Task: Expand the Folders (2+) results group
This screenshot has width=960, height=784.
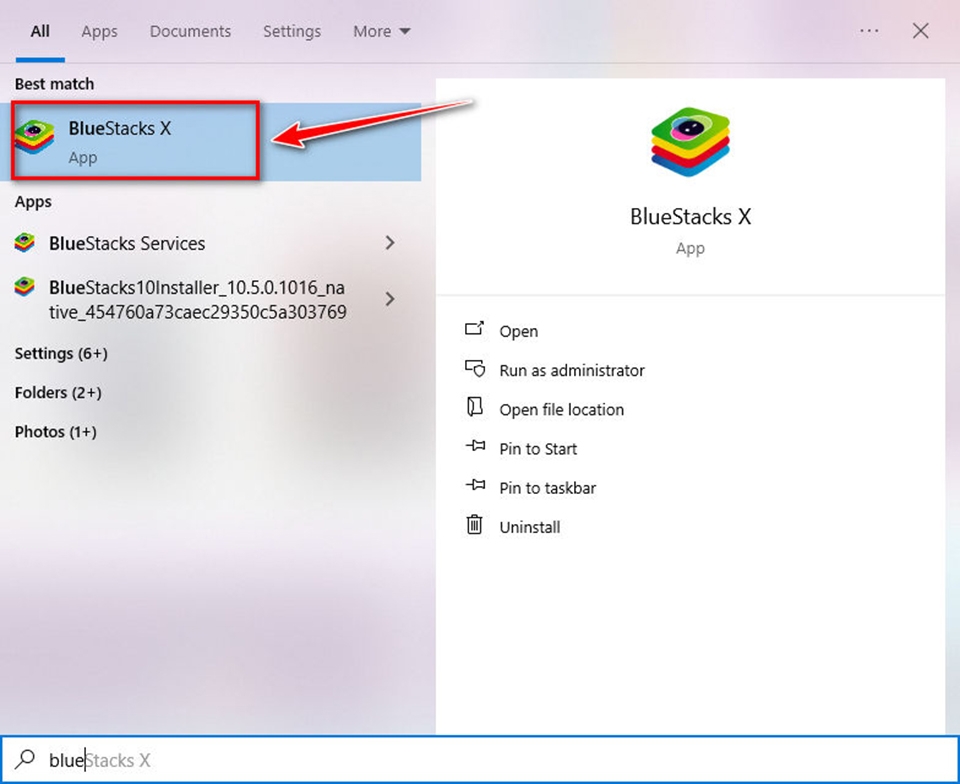Action: click(x=58, y=392)
